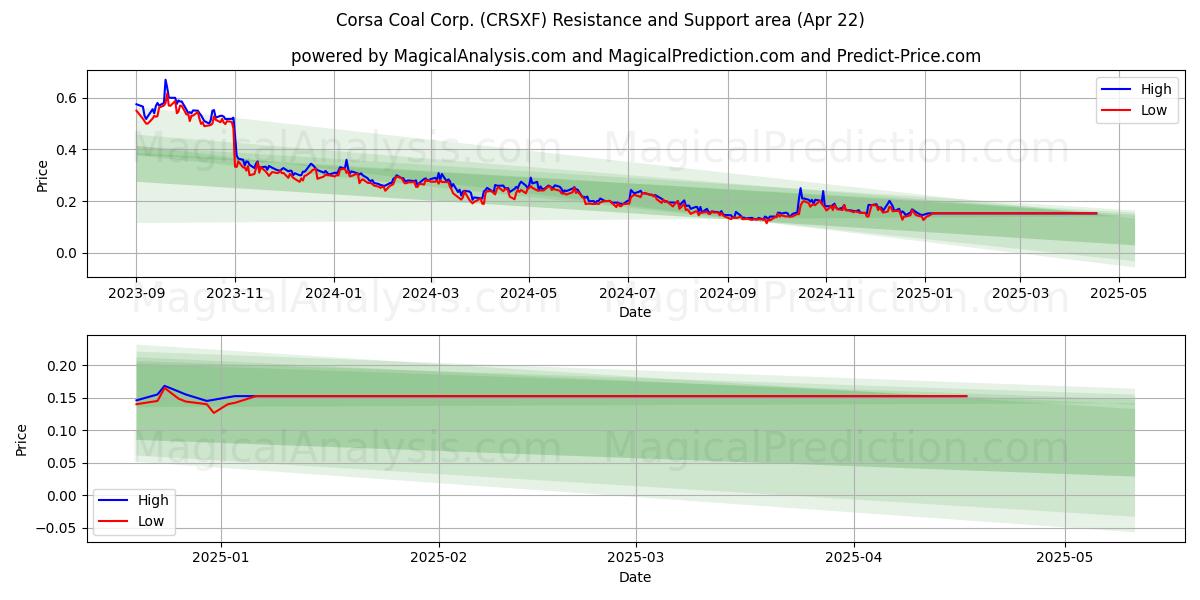1200x600 pixels.
Task: Click the top chart x-axis label '2023-09'
Action: click(137, 293)
